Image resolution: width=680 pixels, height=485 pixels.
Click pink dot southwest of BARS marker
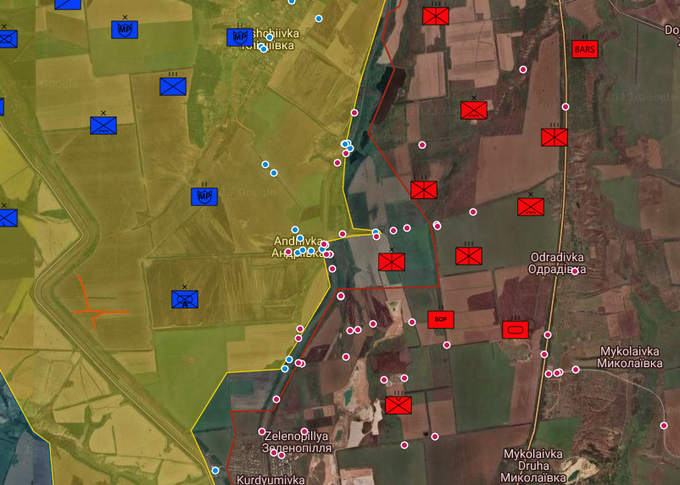tap(523, 69)
